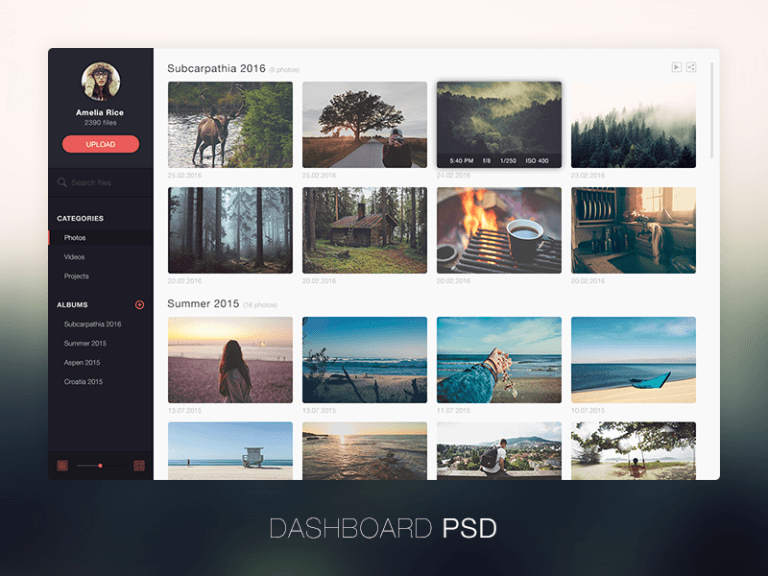Open the swing under tree photo

633,451
